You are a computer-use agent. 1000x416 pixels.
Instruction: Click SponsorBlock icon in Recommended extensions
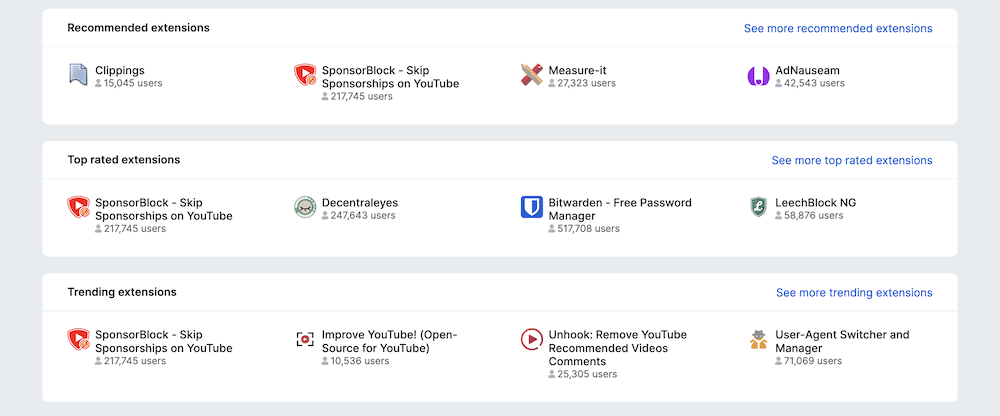305,75
